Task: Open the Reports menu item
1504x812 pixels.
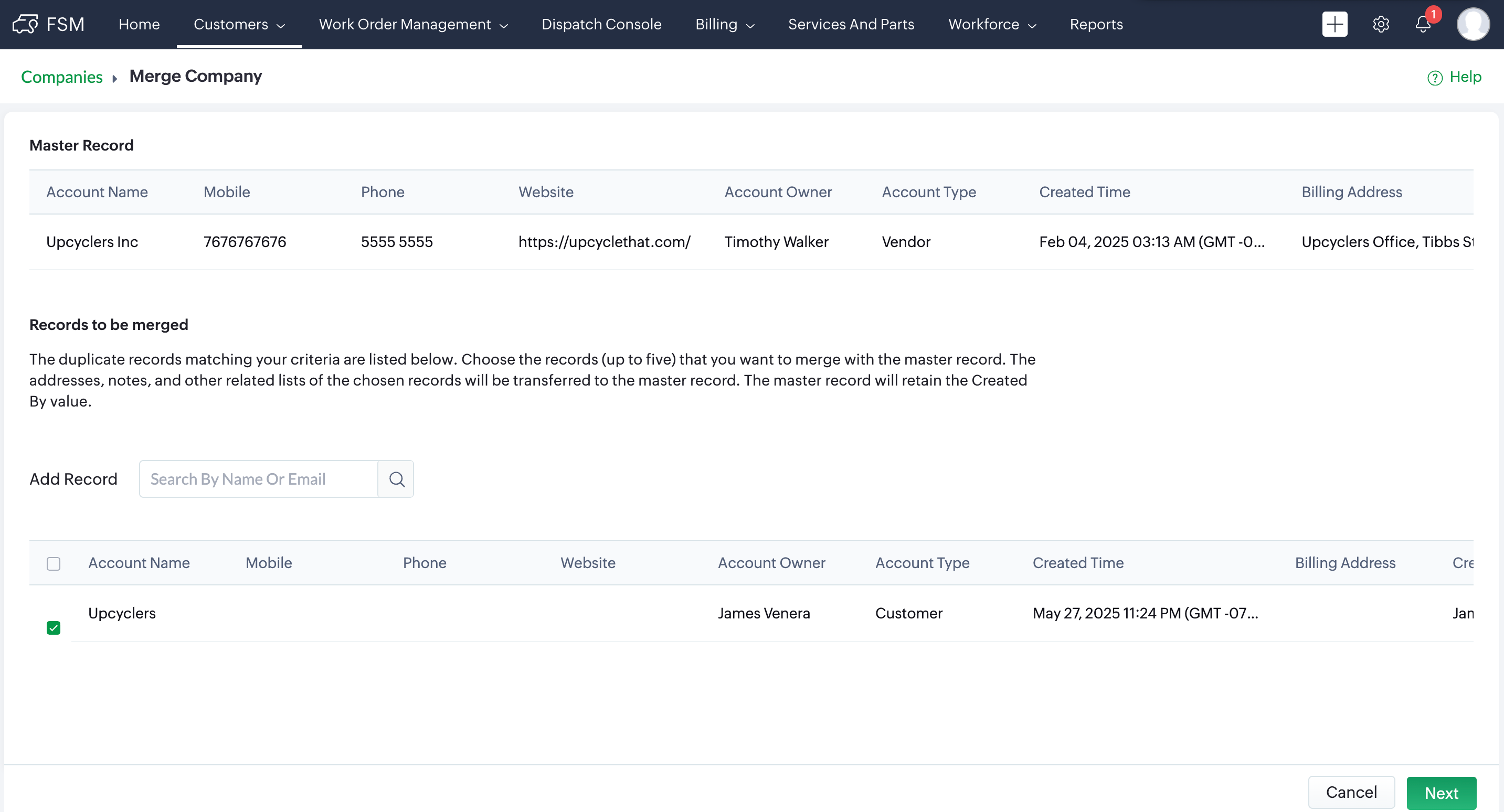Action: point(1096,24)
